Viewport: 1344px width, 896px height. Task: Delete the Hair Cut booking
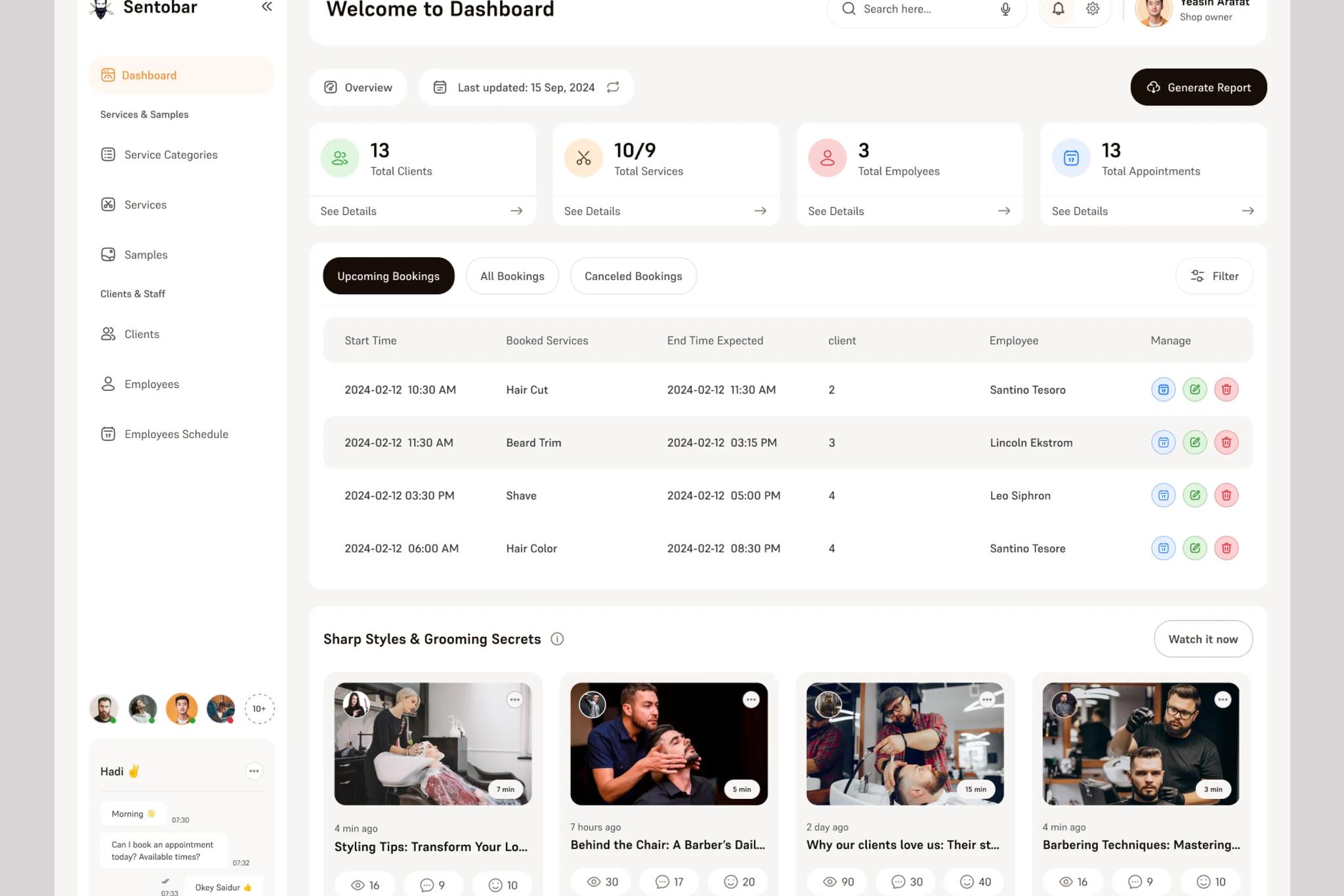(1226, 390)
